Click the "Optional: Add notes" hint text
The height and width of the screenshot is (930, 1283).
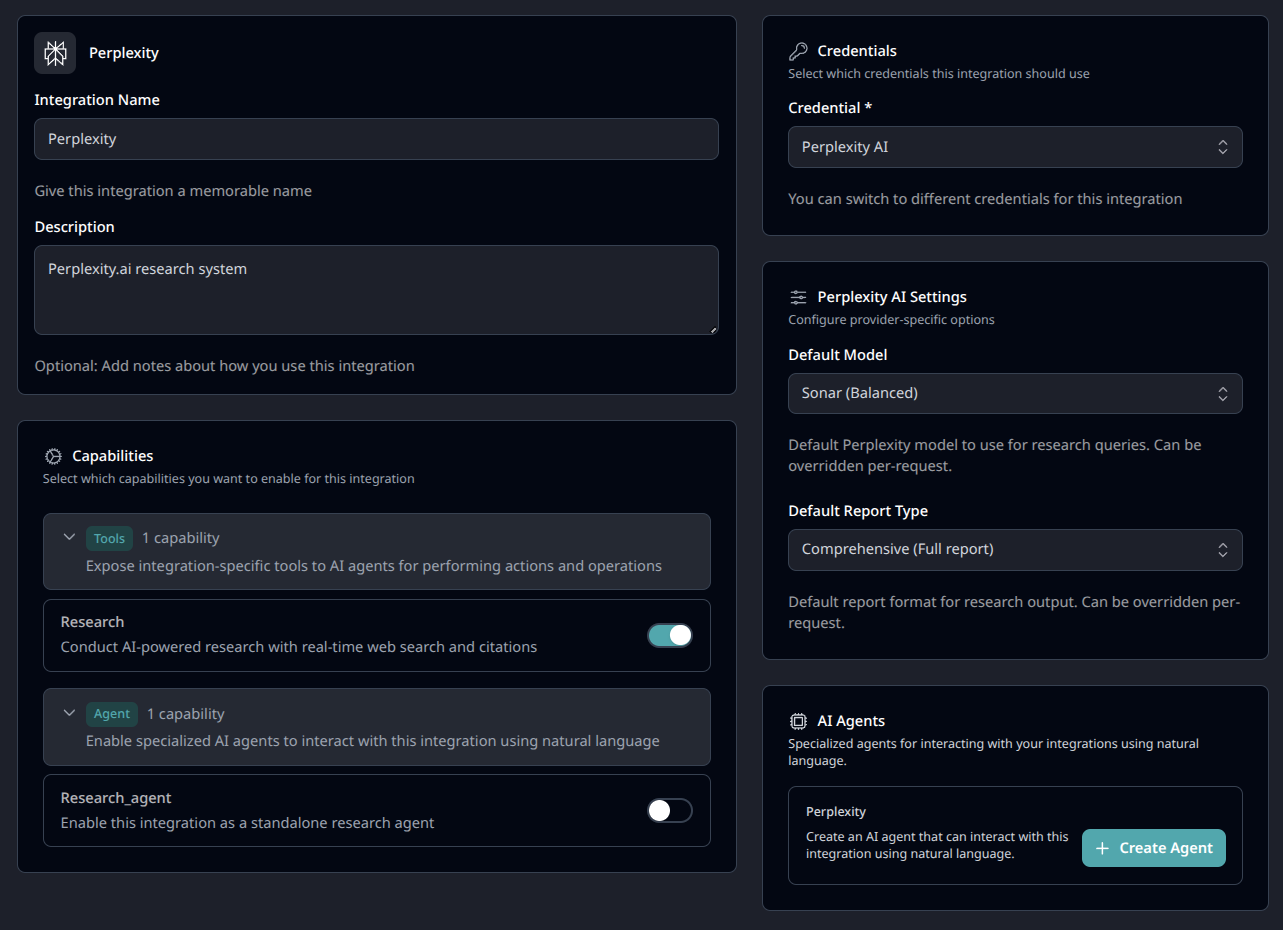(x=224, y=366)
